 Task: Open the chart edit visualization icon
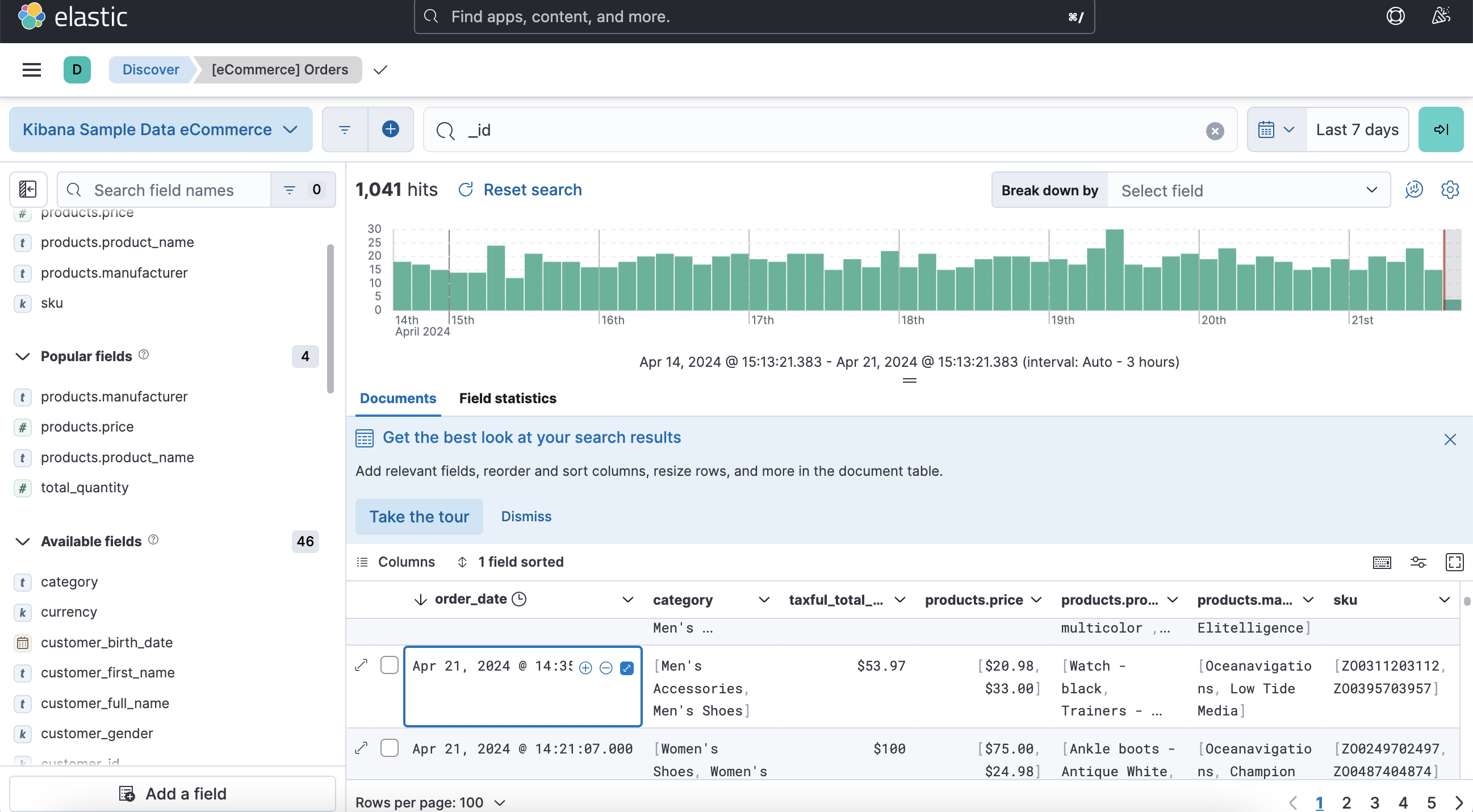point(1413,190)
